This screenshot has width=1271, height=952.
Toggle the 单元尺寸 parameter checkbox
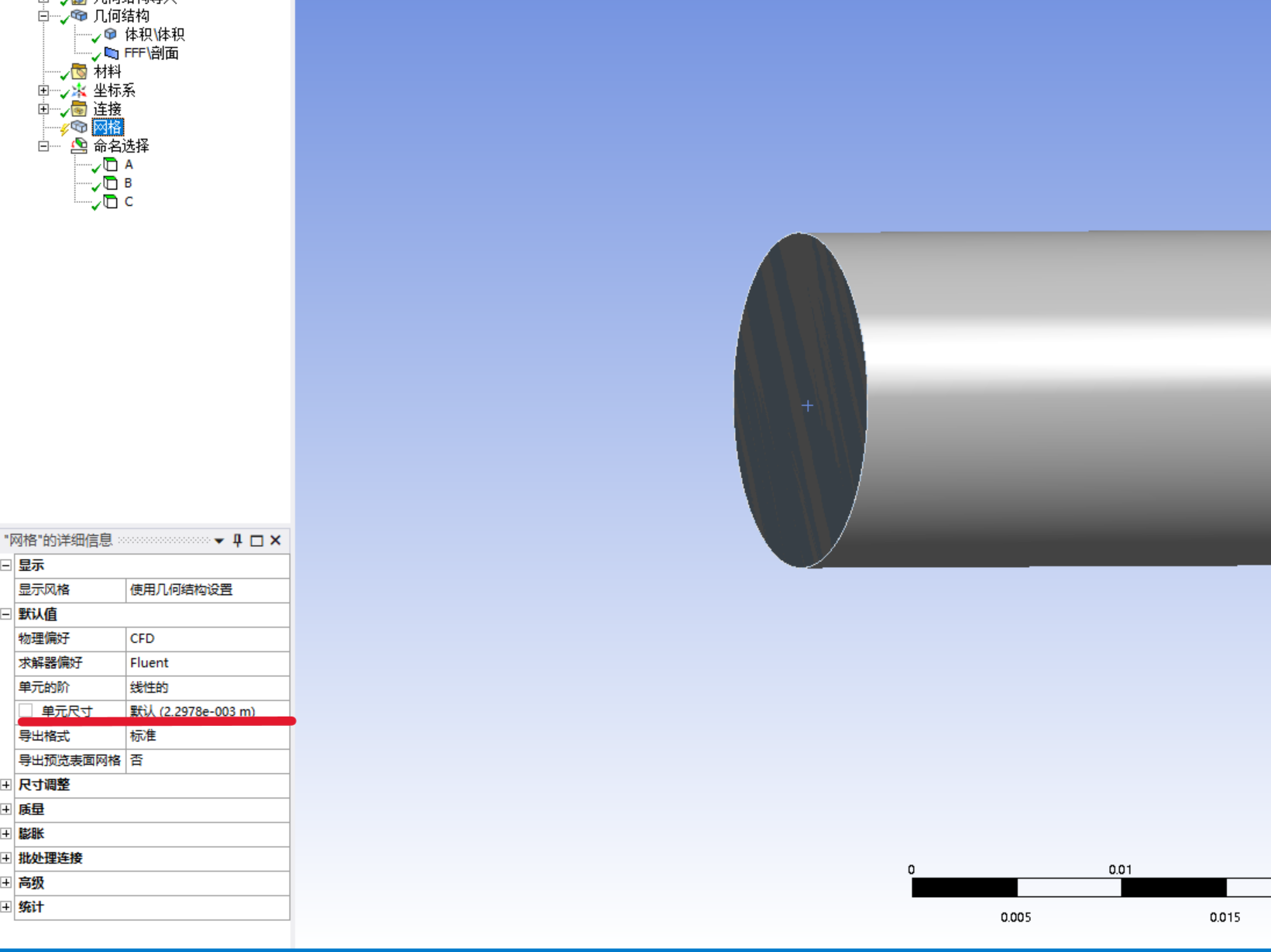coord(26,710)
